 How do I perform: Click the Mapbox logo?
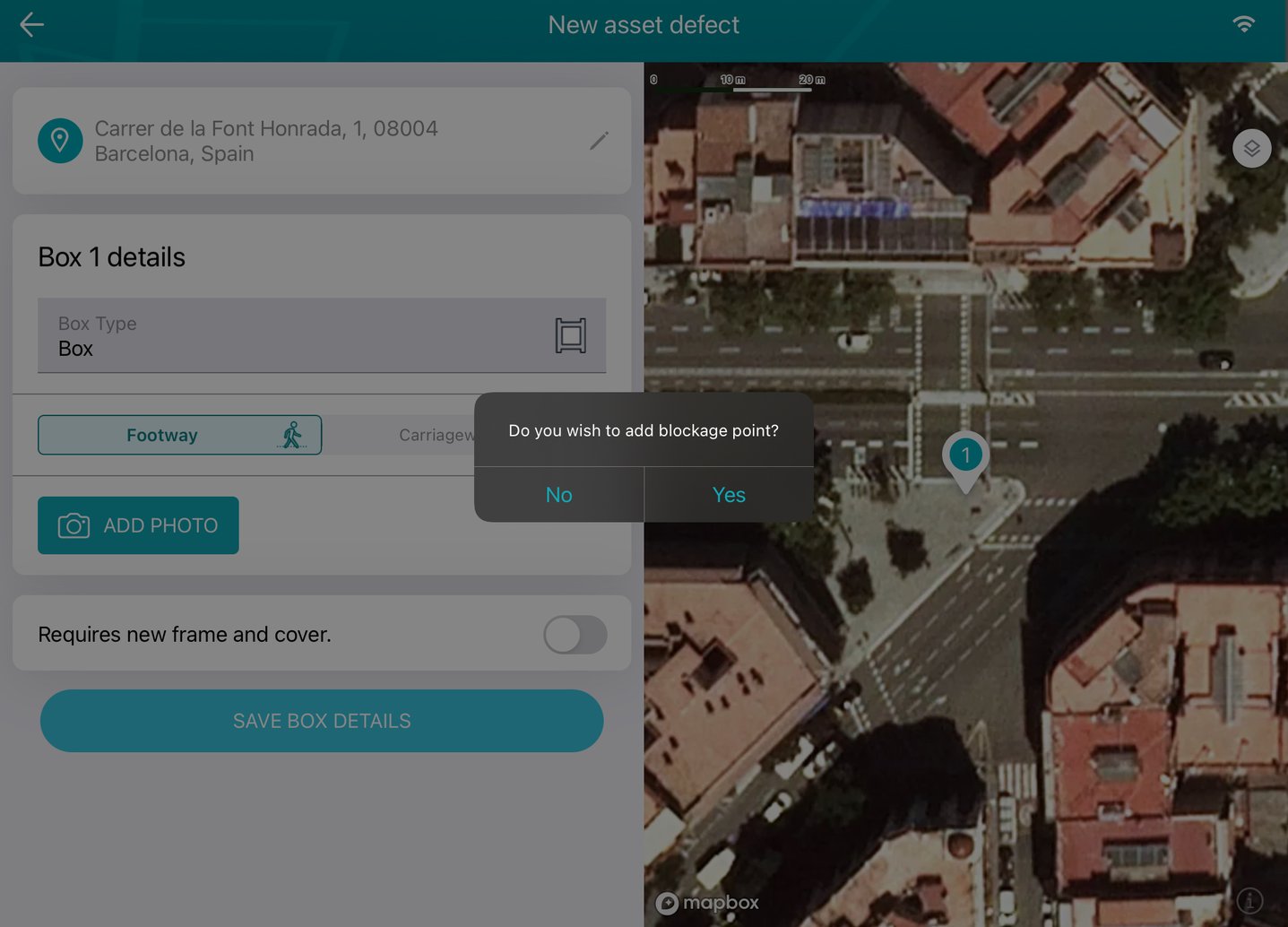click(x=707, y=903)
